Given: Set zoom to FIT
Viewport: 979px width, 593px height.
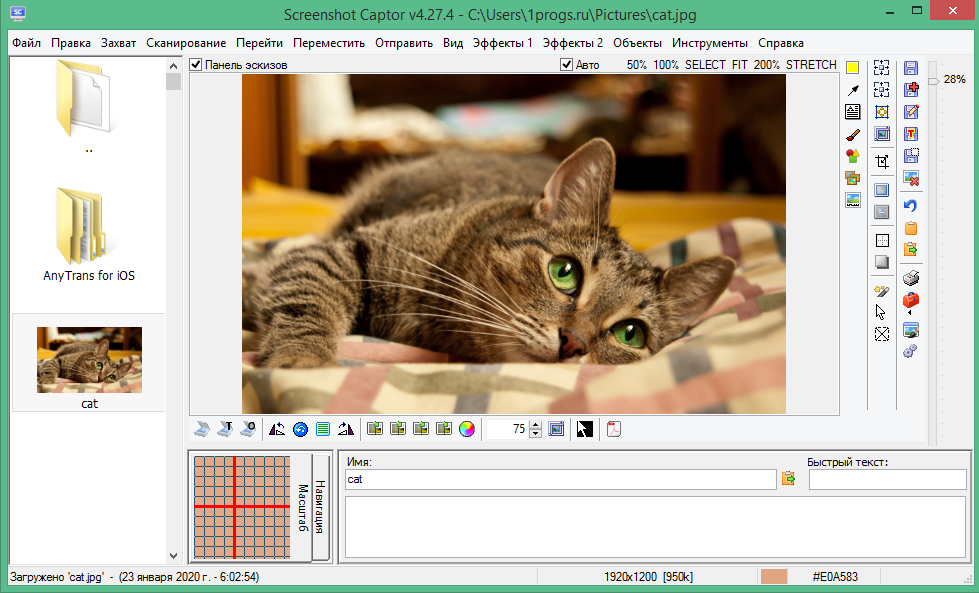Looking at the screenshot, I should click(739, 65).
